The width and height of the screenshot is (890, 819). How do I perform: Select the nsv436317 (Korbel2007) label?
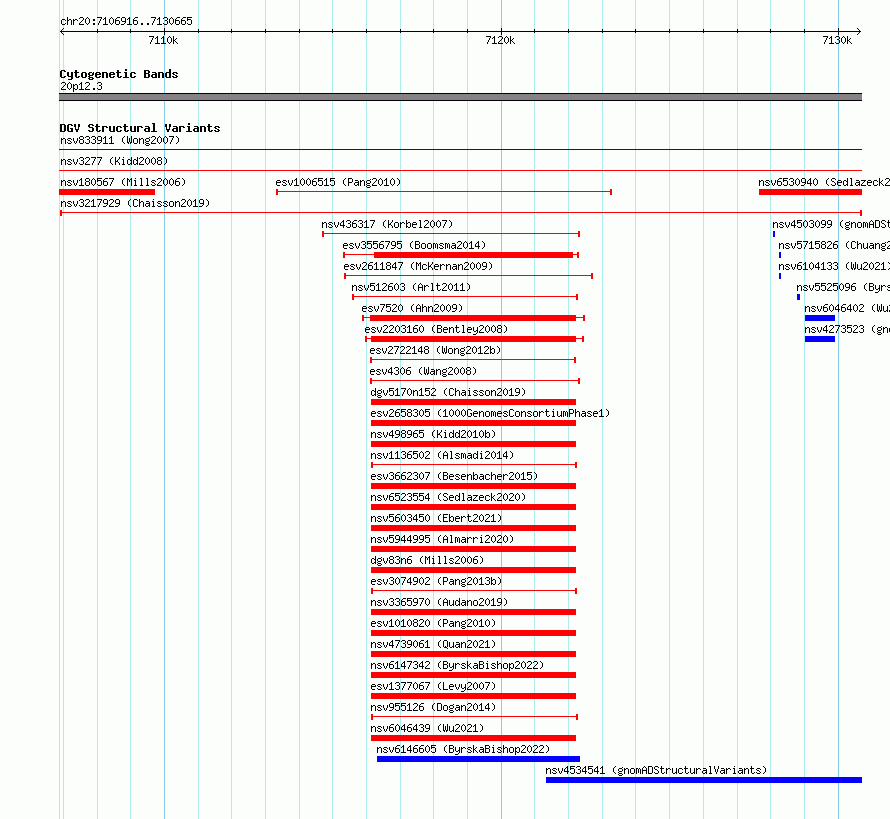387,224
